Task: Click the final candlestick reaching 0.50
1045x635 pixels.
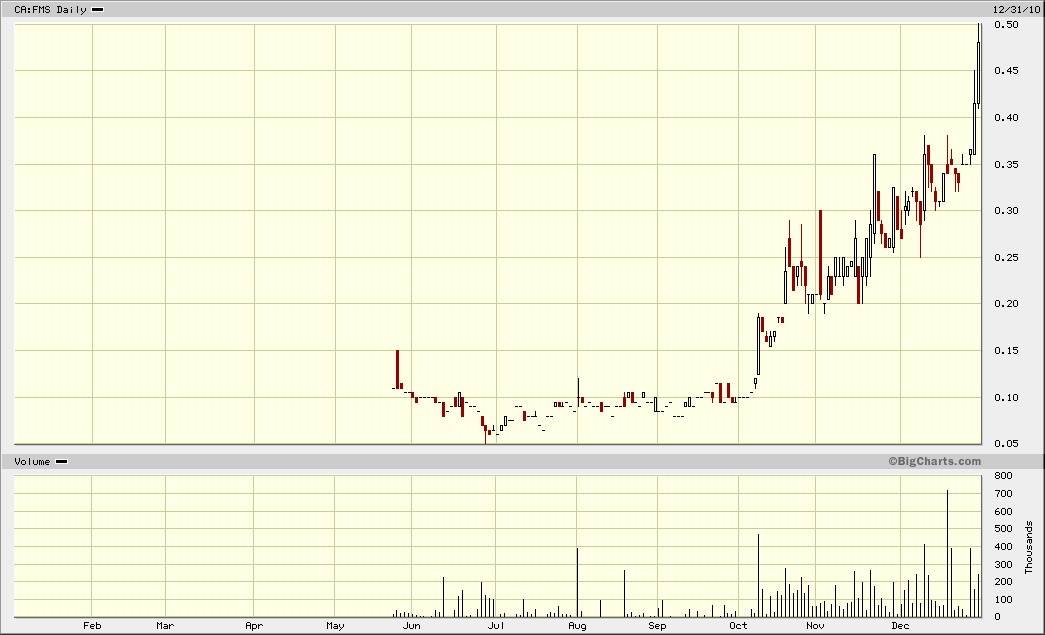Action: point(978,64)
